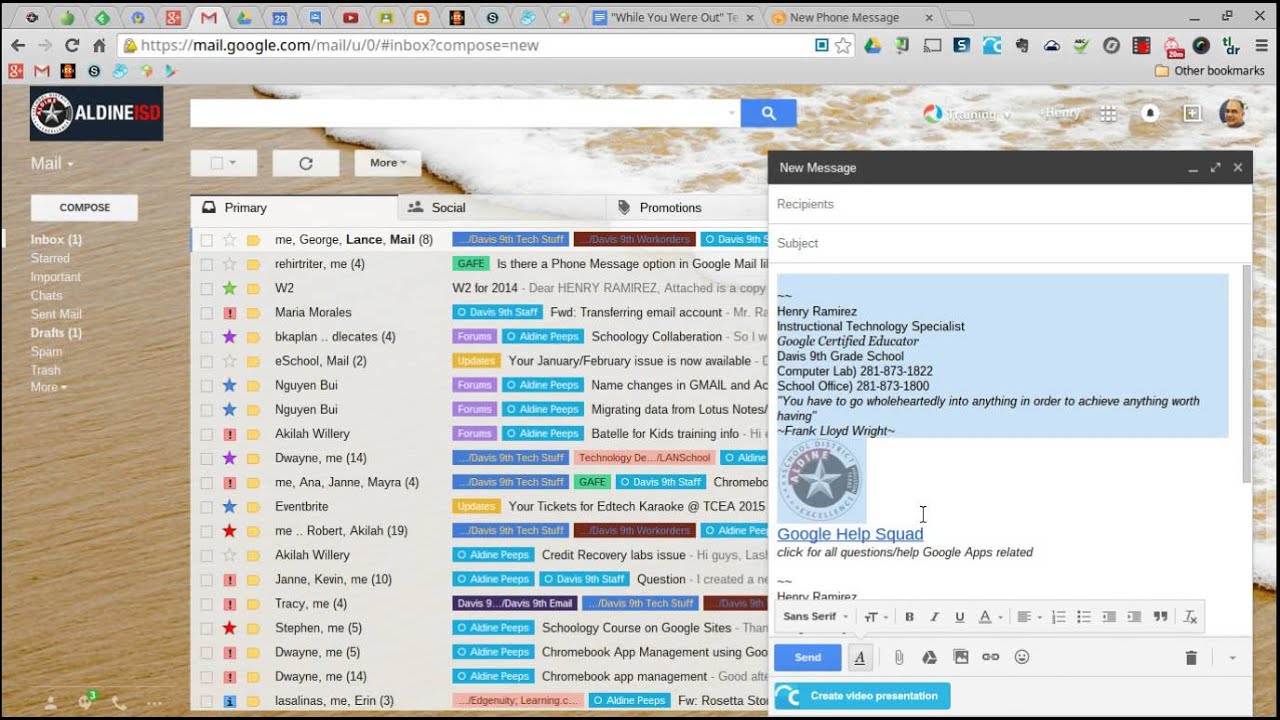Bookmark this page with star icon

coord(843,45)
